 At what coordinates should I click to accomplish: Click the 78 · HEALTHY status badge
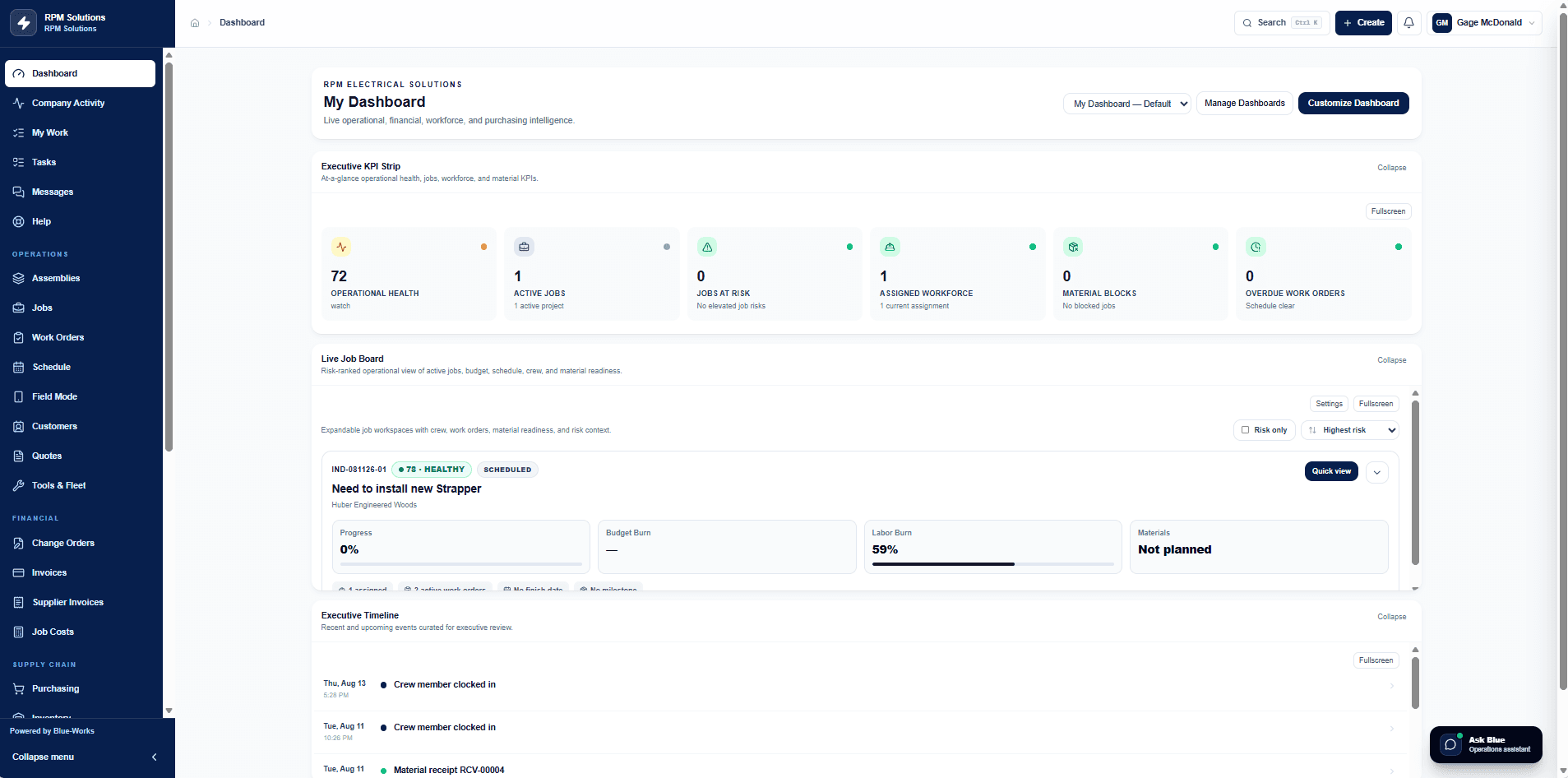click(432, 470)
